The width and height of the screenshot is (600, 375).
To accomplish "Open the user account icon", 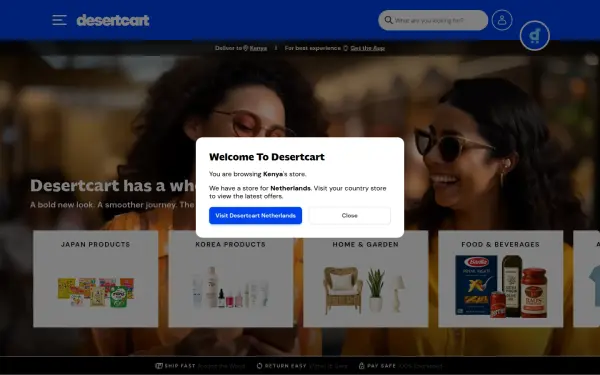I will [502, 20].
